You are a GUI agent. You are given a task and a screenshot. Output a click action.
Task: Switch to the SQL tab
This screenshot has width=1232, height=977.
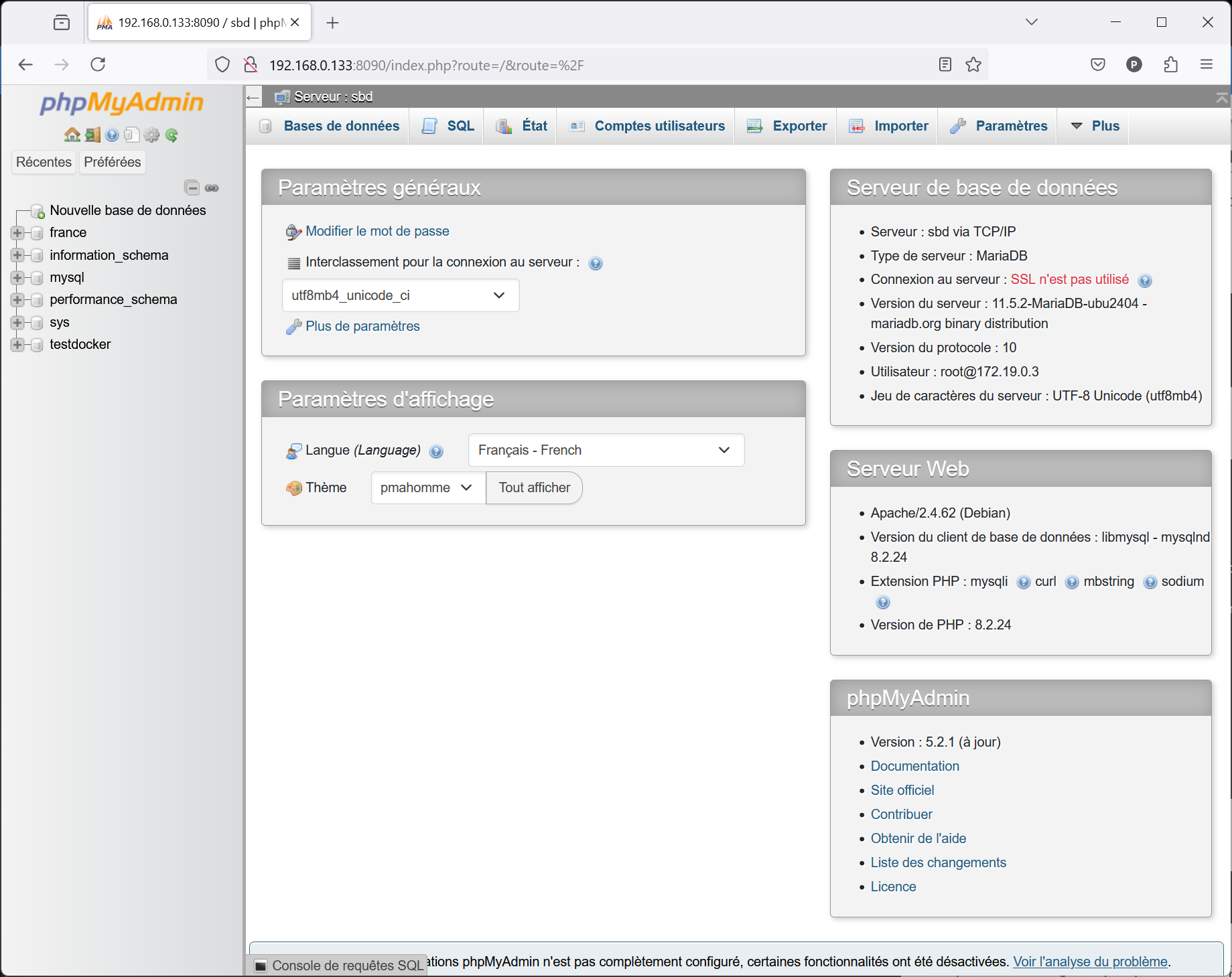coord(447,126)
